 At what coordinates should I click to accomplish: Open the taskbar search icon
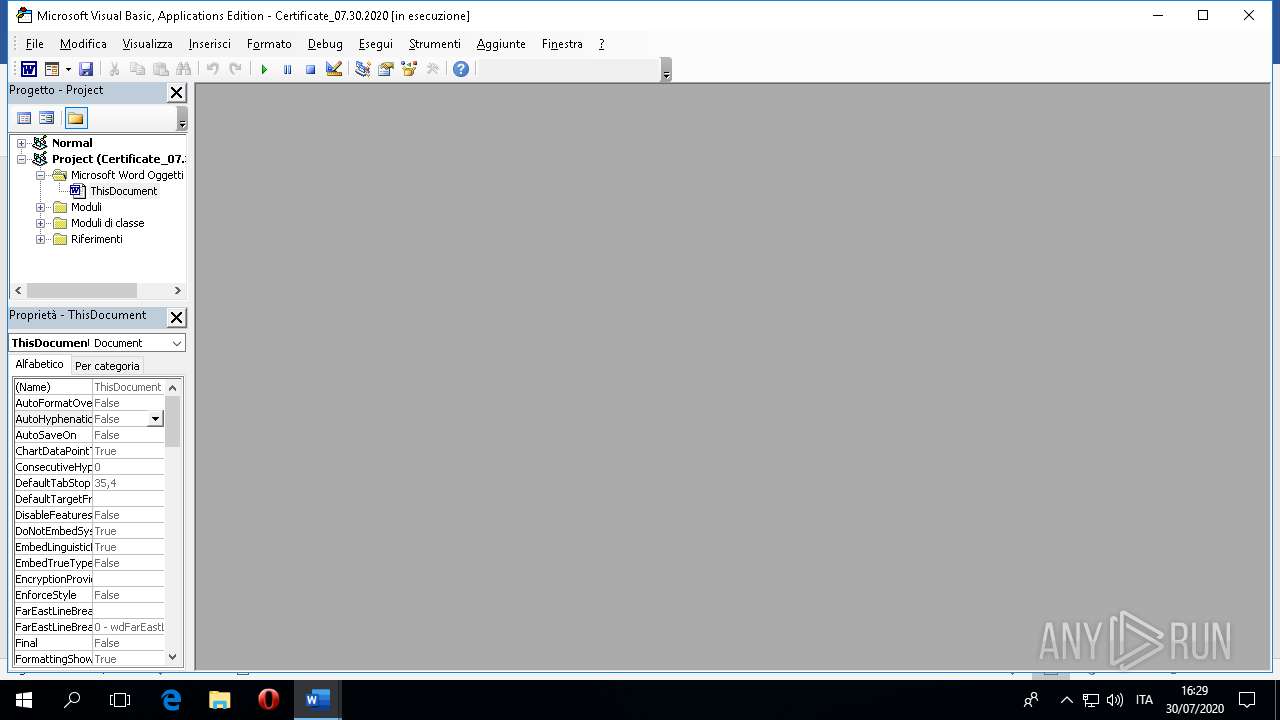click(x=72, y=700)
